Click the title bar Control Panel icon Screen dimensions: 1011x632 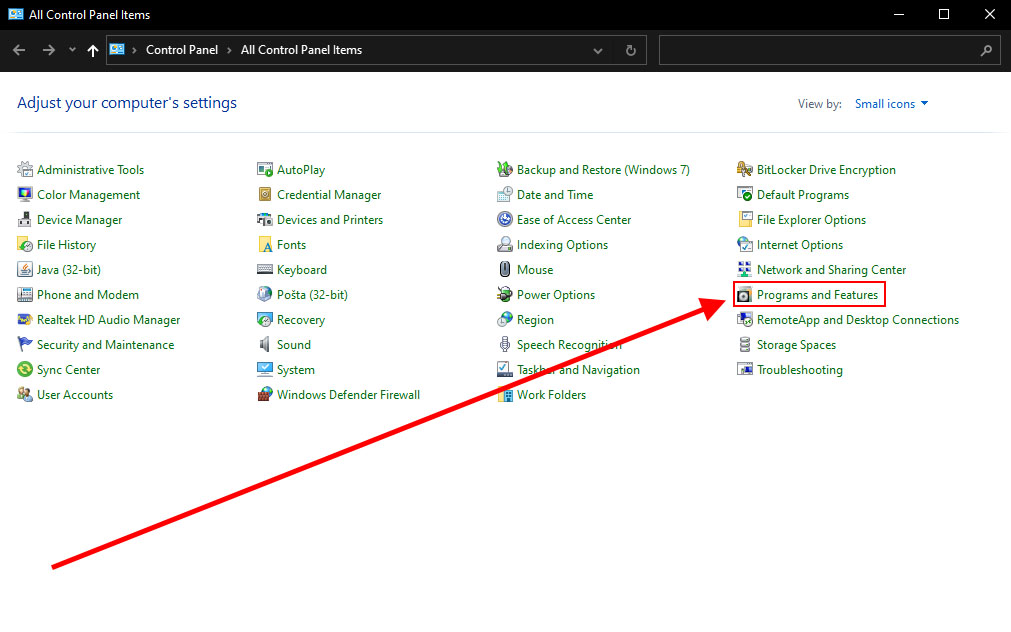coord(15,14)
